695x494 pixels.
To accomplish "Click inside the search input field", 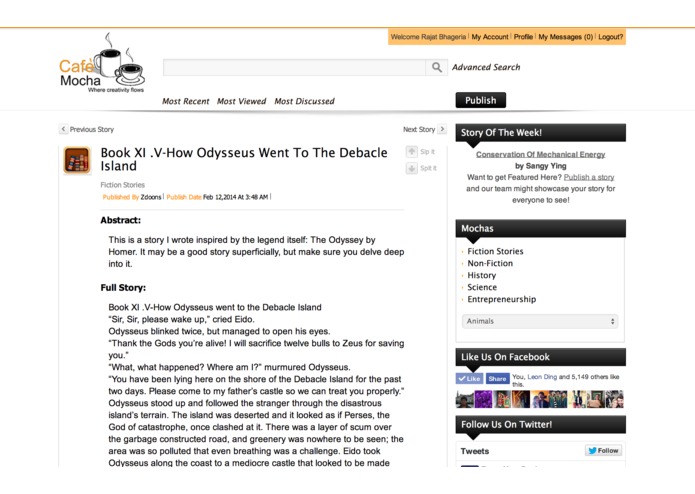I will (294, 67).
